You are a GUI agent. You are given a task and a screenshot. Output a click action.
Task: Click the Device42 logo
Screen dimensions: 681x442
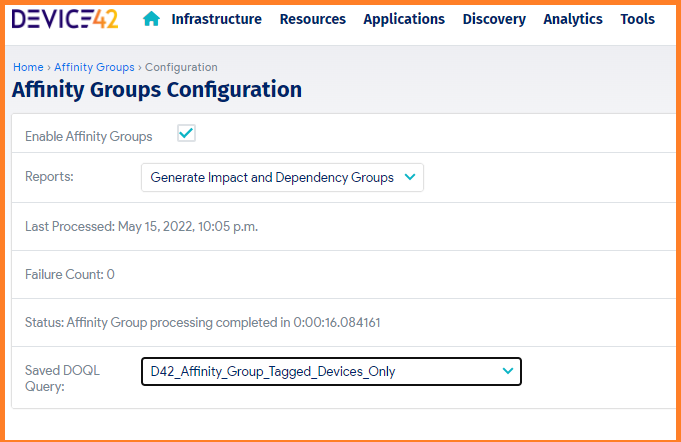point(66,19)
